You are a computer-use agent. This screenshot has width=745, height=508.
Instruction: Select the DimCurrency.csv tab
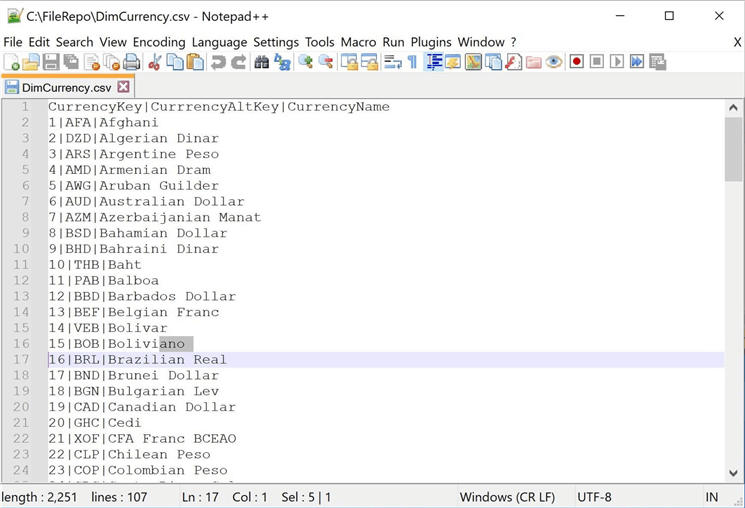pos(66,87)
